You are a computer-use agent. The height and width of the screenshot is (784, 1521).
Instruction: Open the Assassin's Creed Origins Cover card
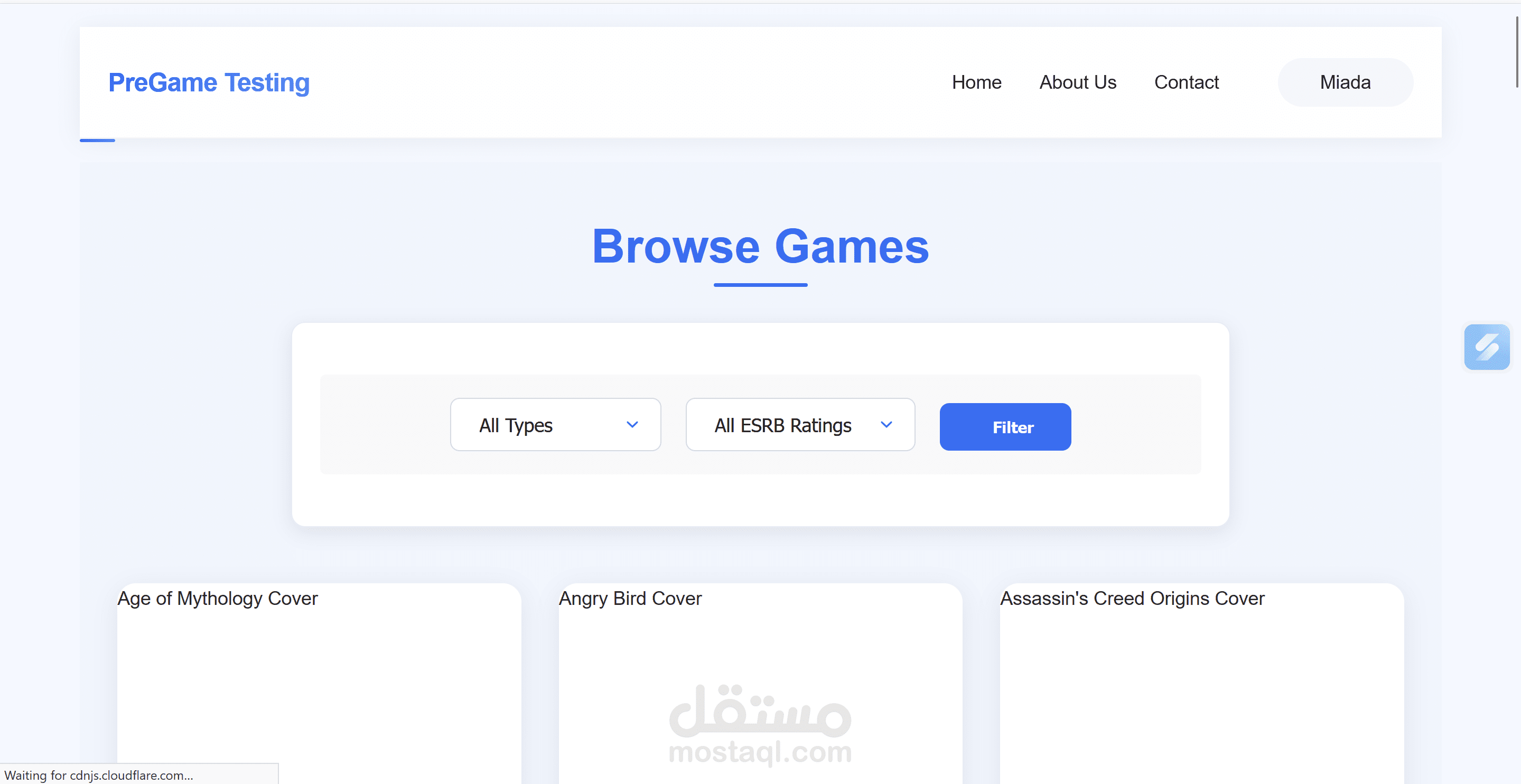(1201, 684)
